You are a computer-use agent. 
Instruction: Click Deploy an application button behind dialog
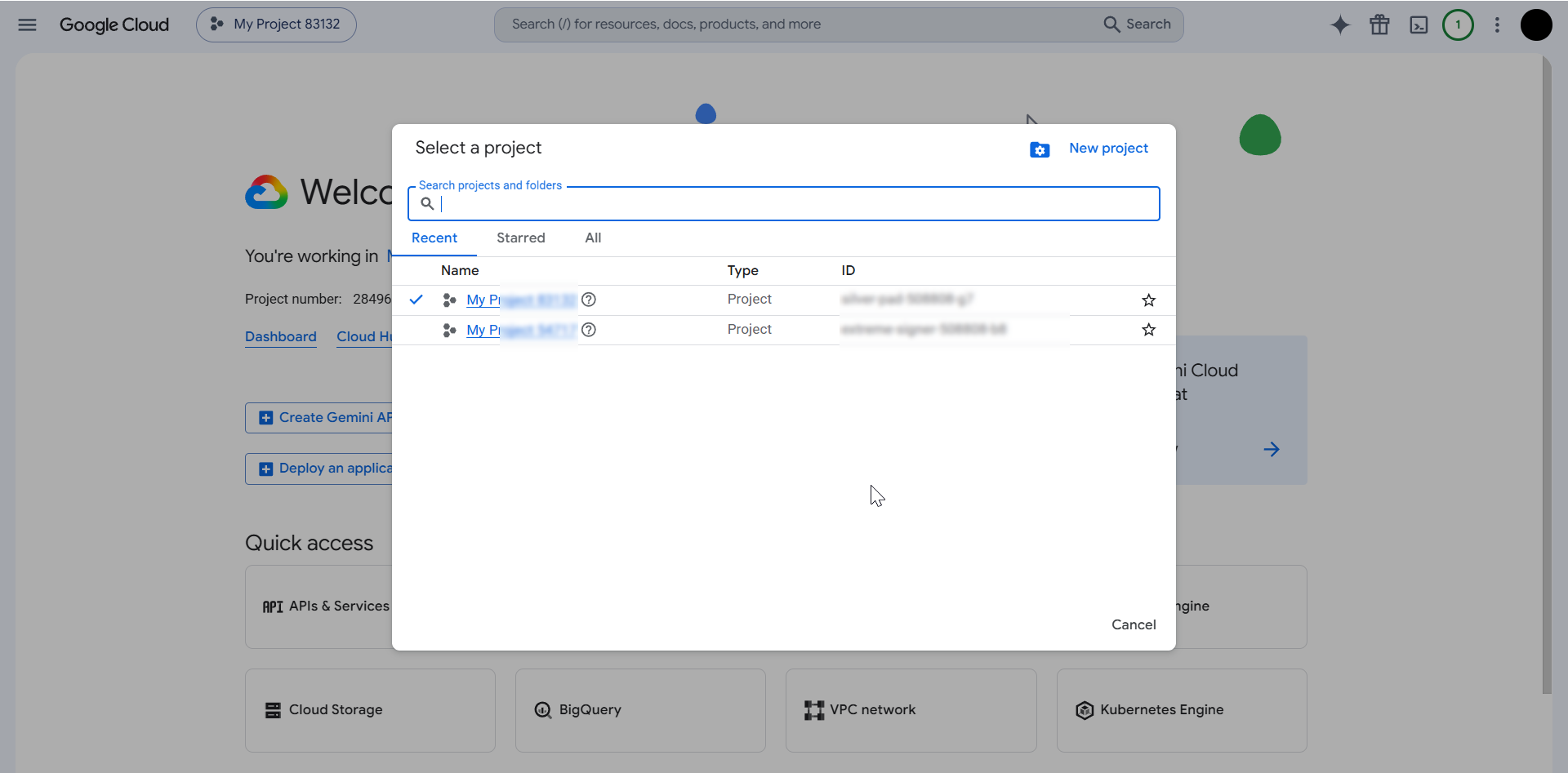pos(319,469)
